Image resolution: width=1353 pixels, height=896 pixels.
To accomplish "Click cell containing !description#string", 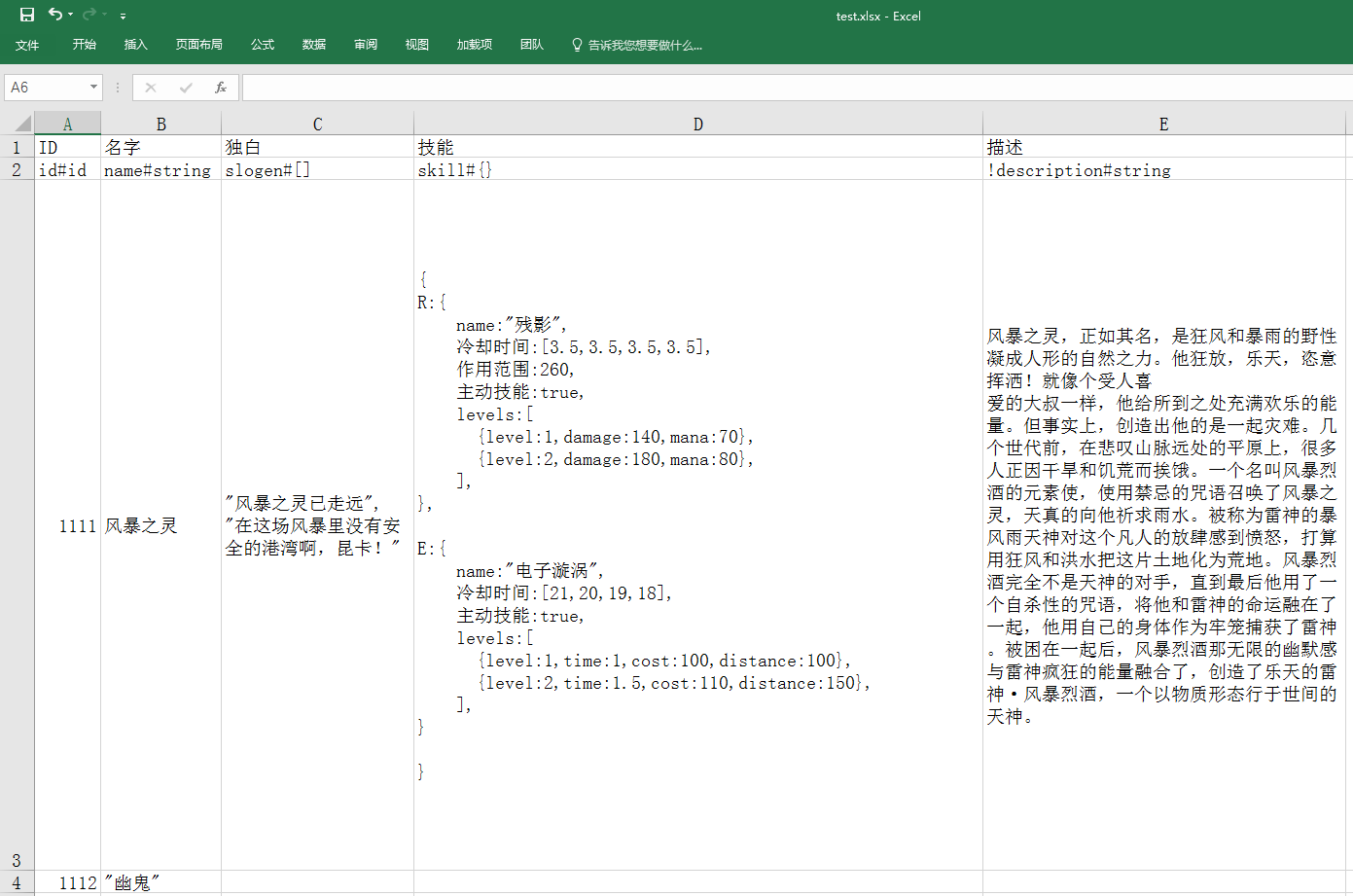I will tap(1164, 169).
